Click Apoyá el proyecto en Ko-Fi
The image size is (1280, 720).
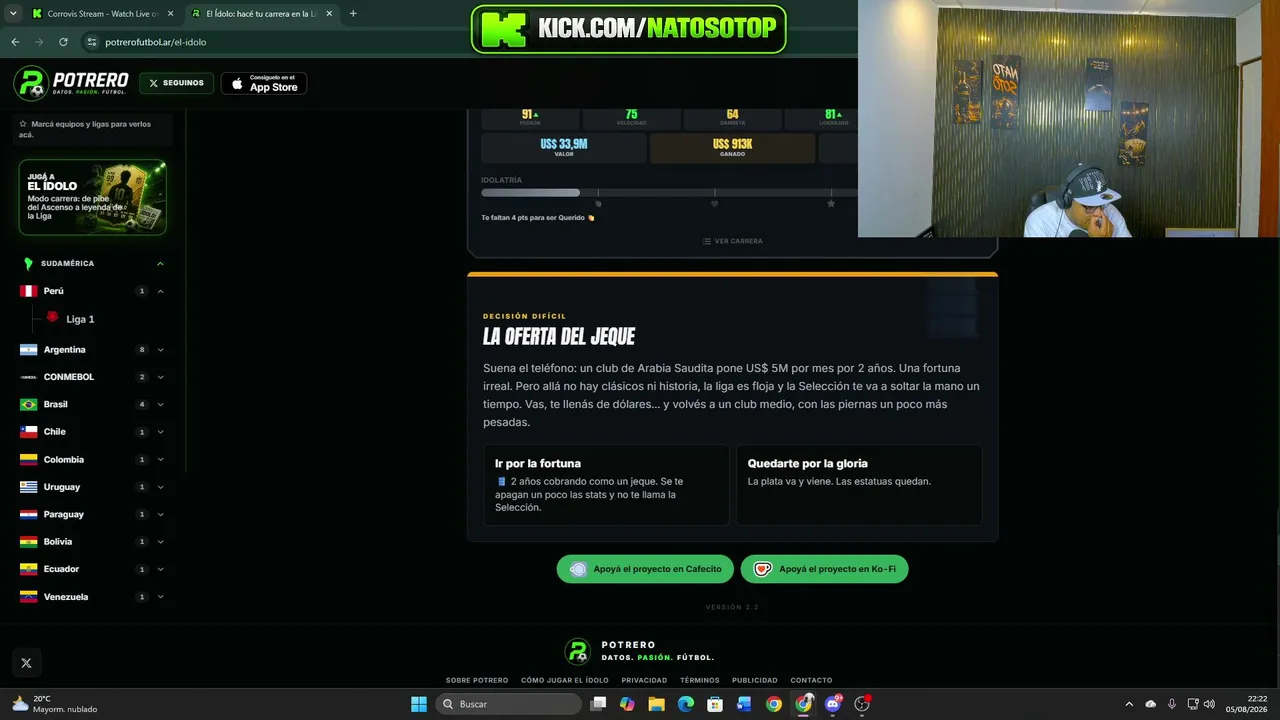pyautogui.click(x=825, y=569)
